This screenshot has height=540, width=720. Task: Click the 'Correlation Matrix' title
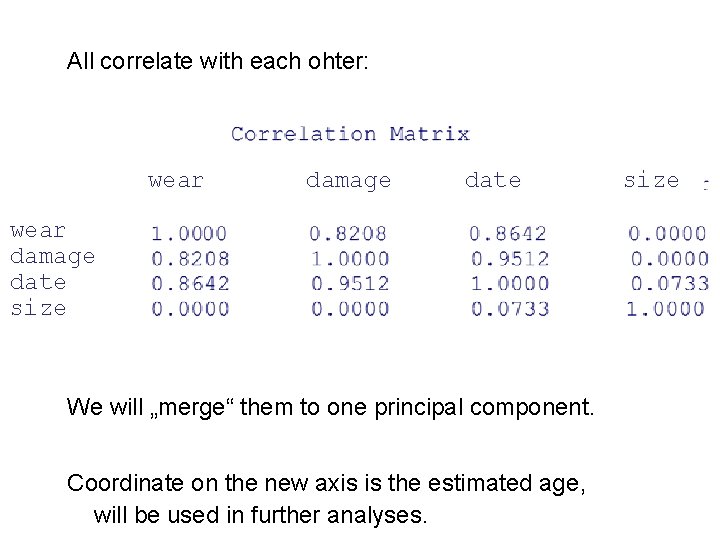click(x=350, y=134)
